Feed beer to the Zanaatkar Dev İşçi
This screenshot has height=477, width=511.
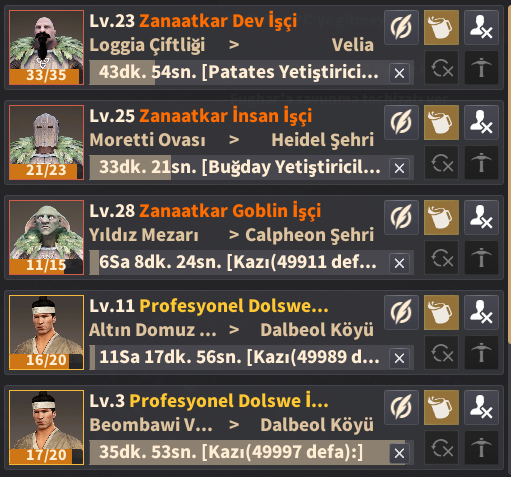point(441,27)
